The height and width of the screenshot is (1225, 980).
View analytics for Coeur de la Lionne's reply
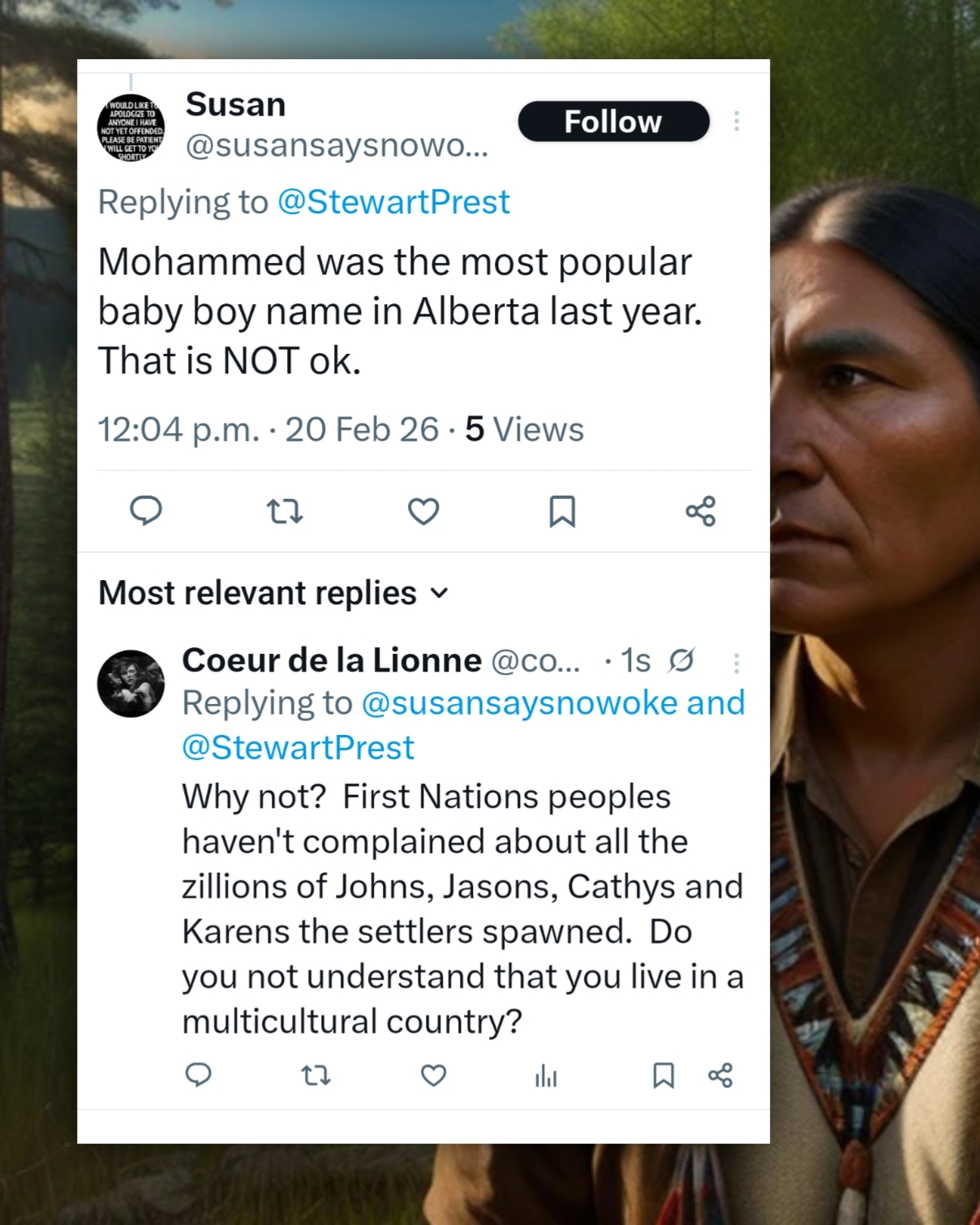click(546, 1076)
